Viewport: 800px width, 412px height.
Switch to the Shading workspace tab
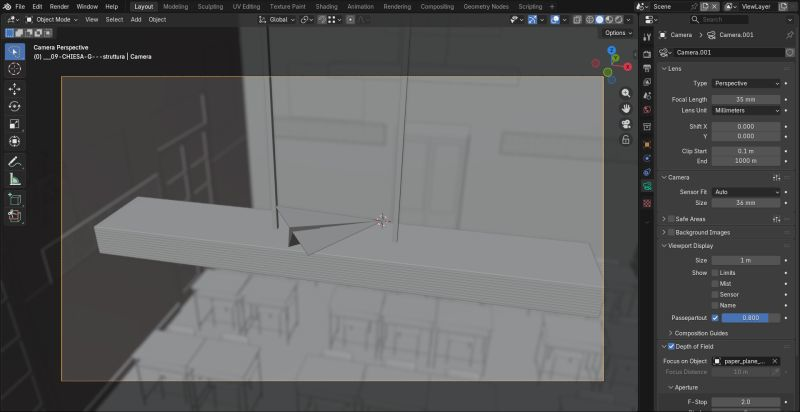click(x=326, y=7)
